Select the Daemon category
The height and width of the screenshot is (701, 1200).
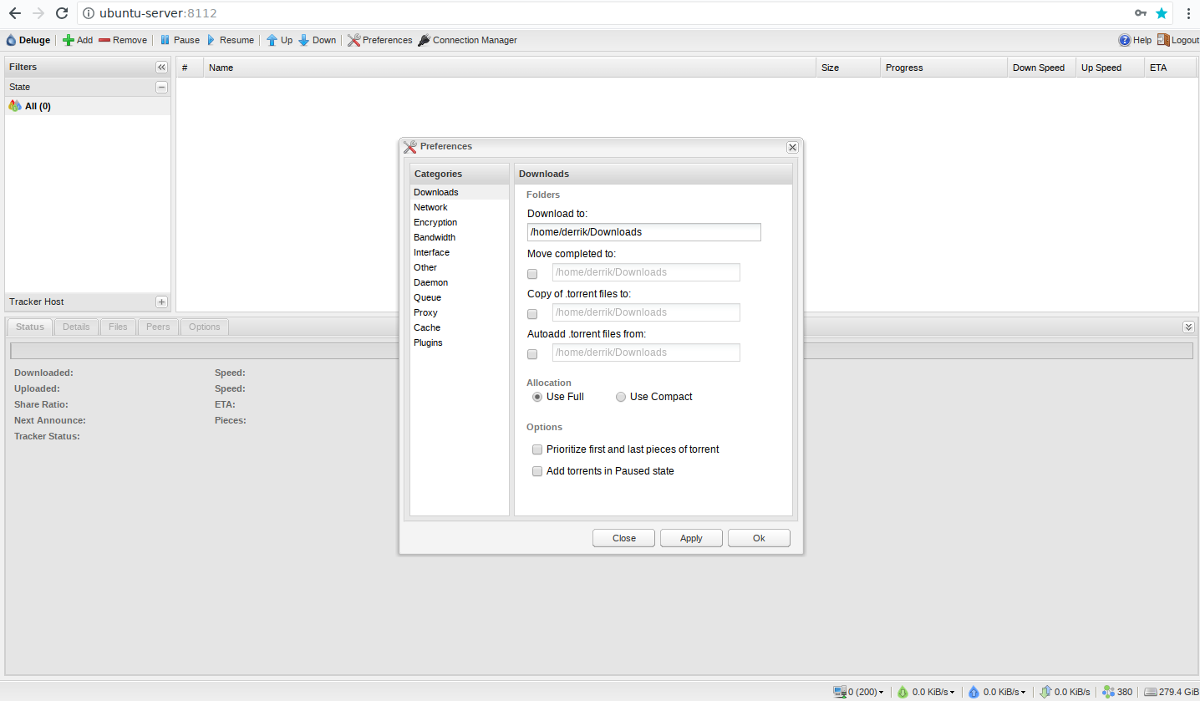click(x=459, y=282)
